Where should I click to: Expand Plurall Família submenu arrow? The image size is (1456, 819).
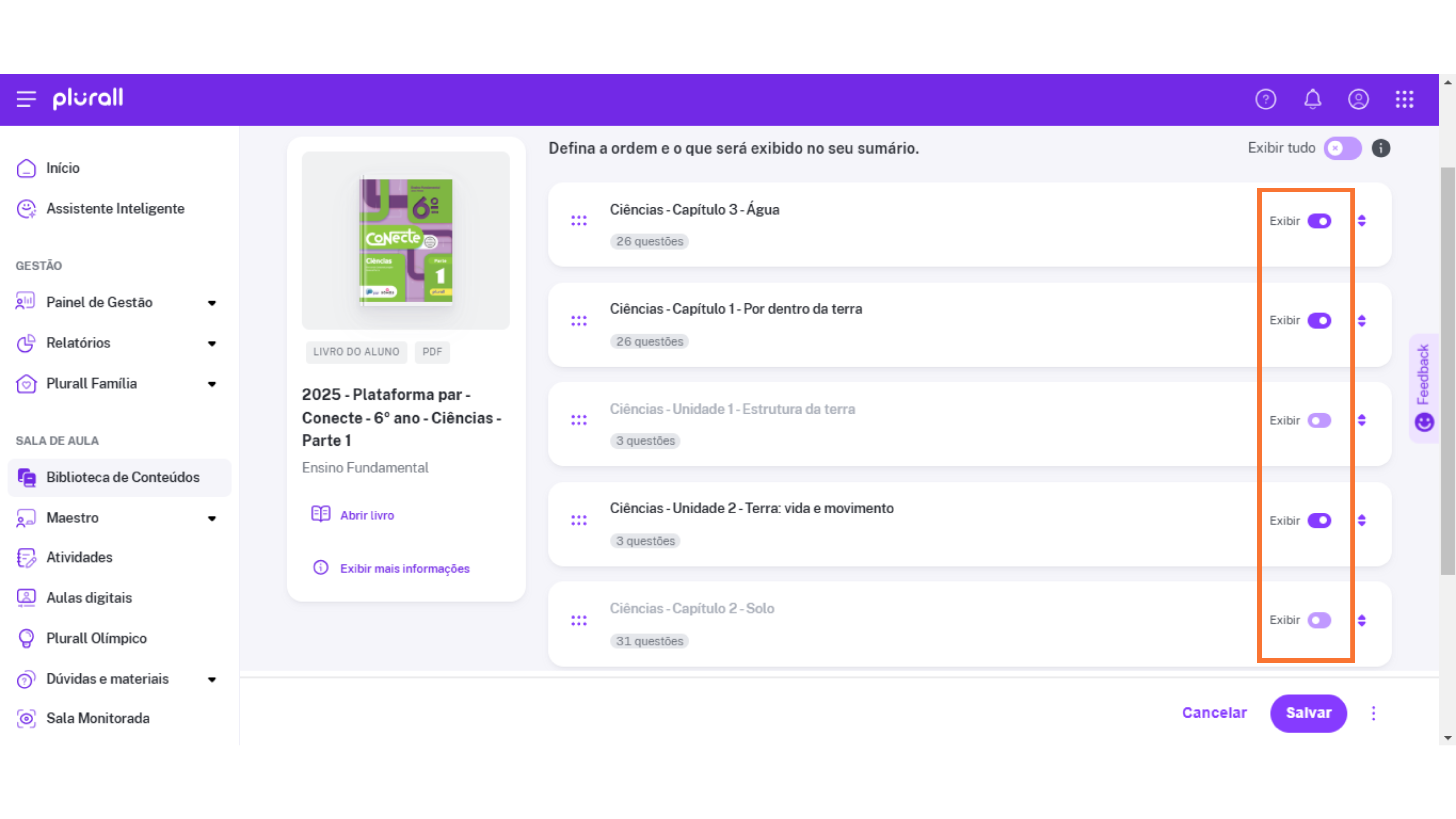pos(212,384)
